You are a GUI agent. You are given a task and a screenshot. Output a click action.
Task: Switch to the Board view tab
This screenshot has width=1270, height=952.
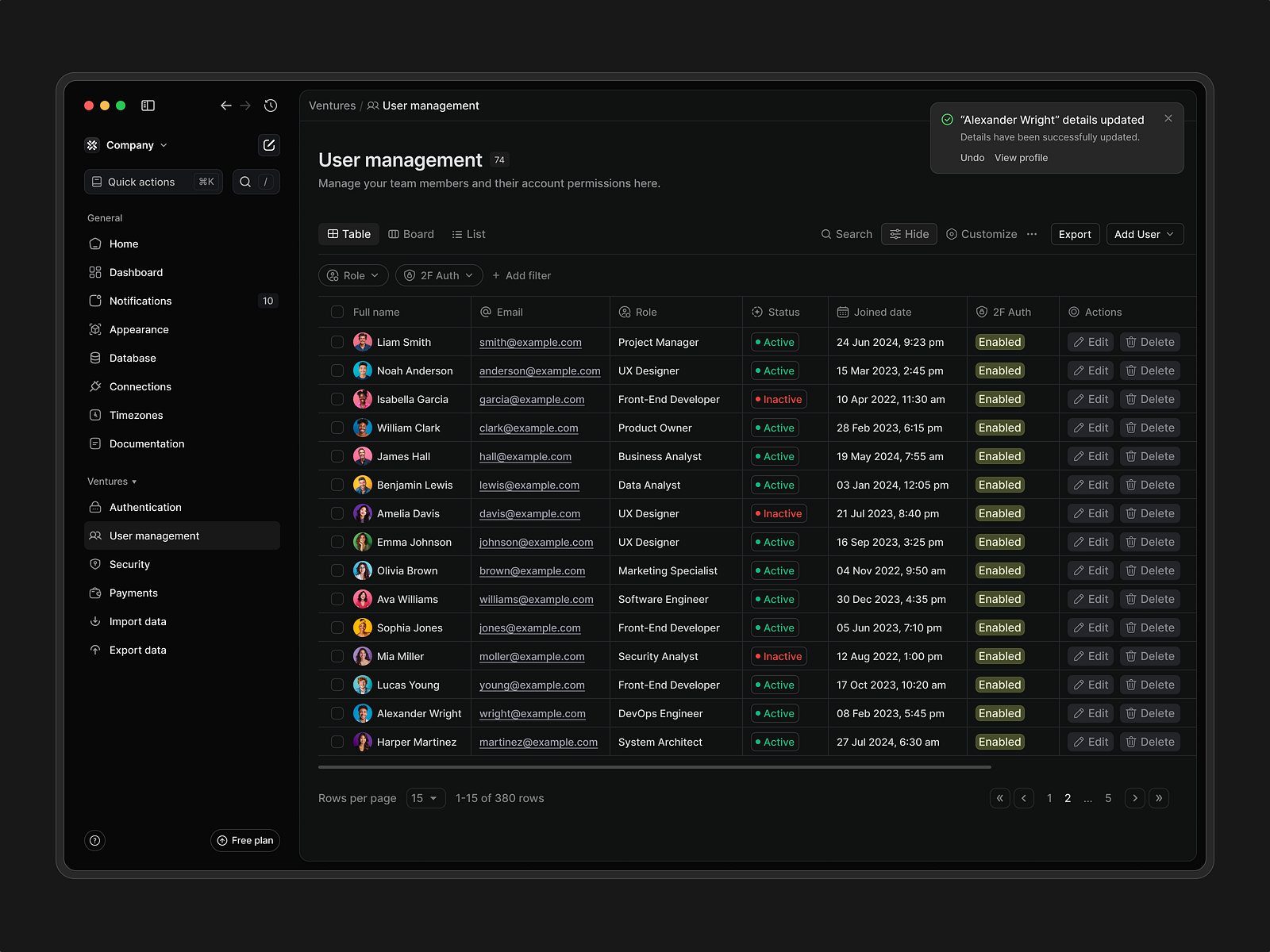tap(411, 234)
